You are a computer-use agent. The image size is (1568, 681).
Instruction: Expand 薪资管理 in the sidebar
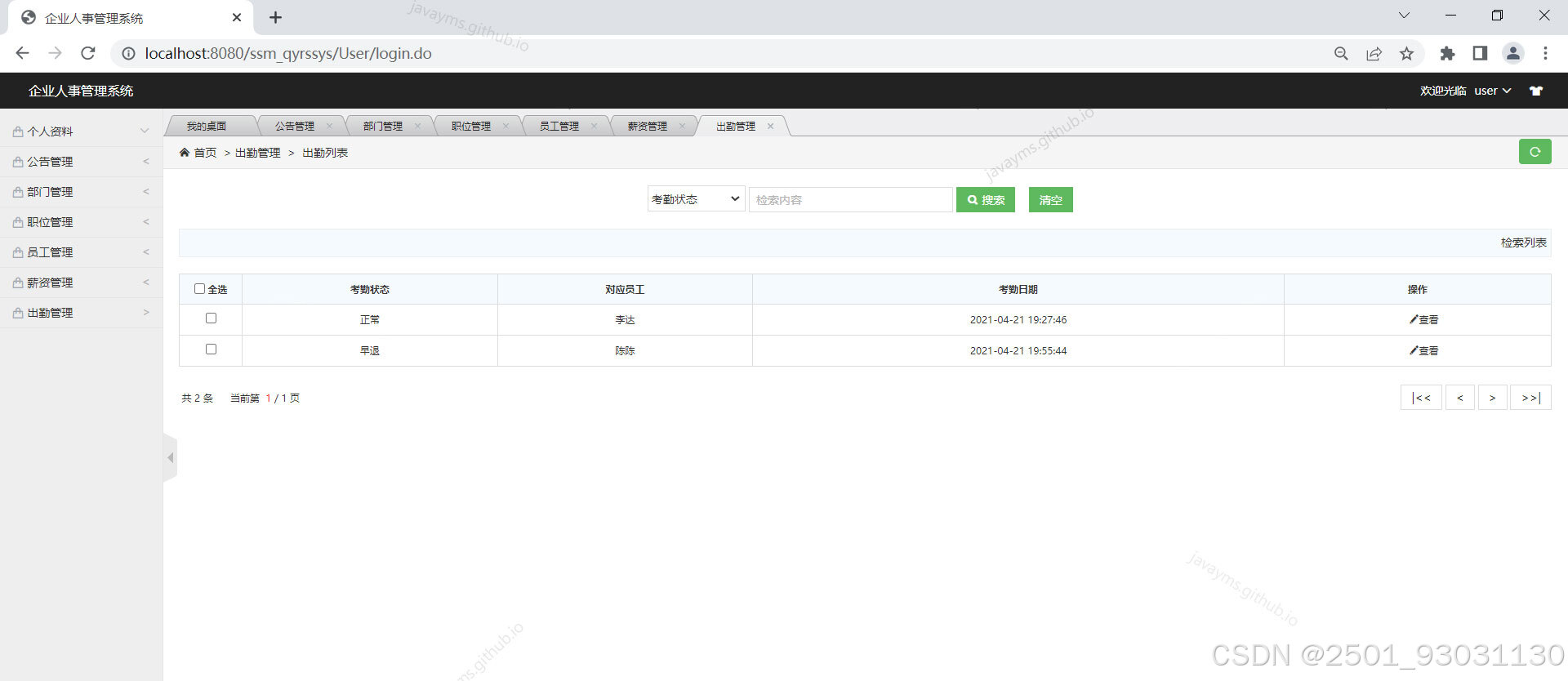tap(82, 283)
